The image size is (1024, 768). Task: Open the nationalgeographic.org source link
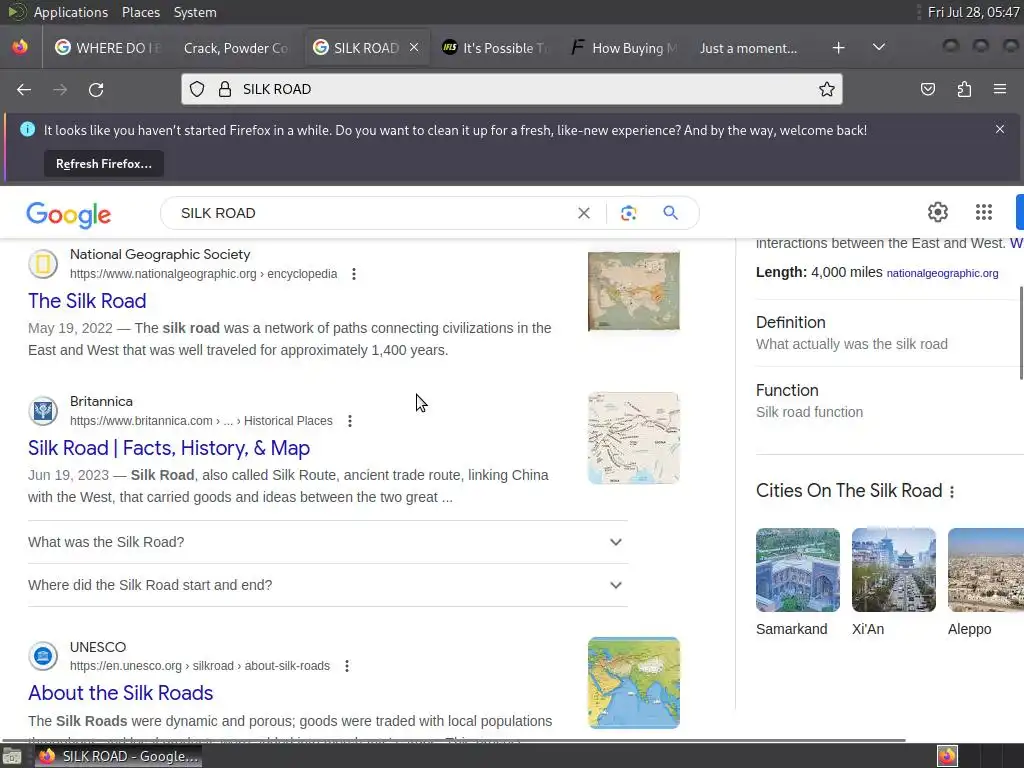coord(942,273)
